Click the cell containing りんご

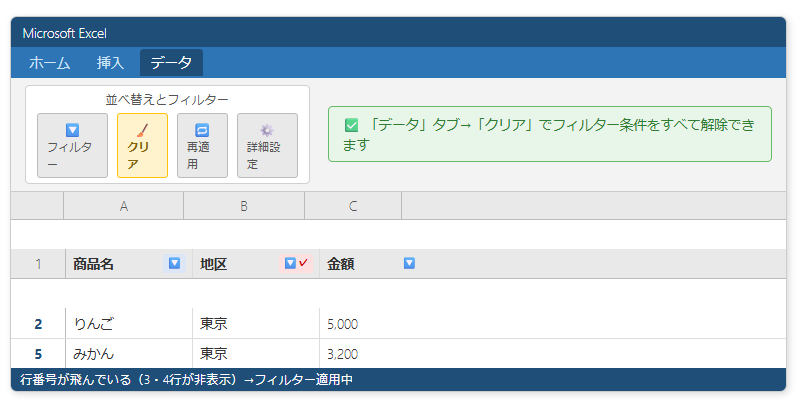click(128, 324)
